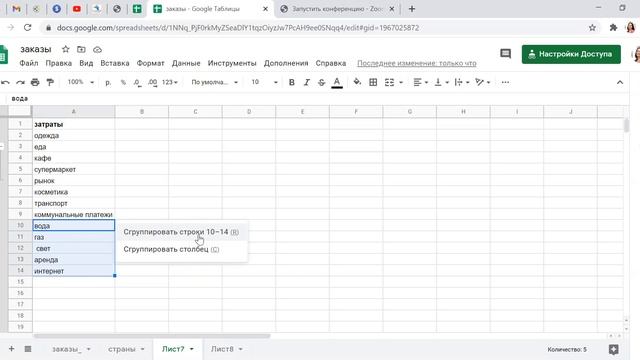Open number format 123 dropdown
This screenshot has height=360, width=640.
[x=170, y=82]
